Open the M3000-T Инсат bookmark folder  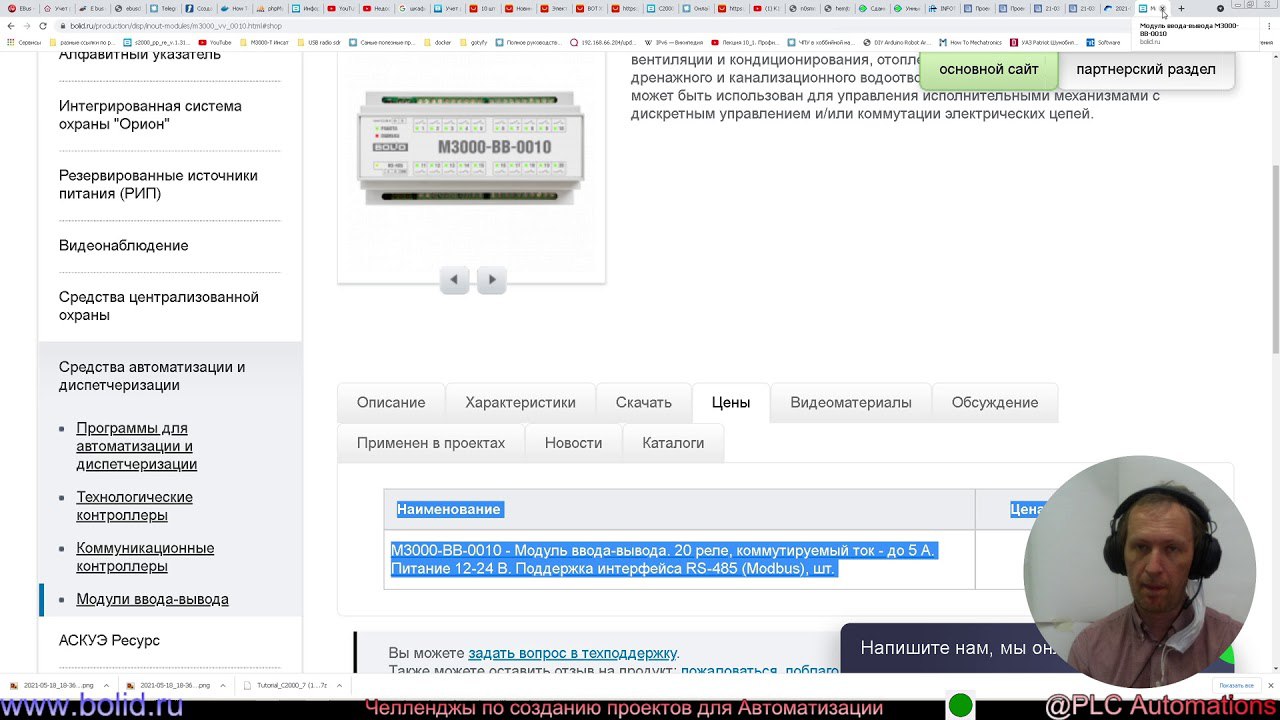click(x=263, y=43)
